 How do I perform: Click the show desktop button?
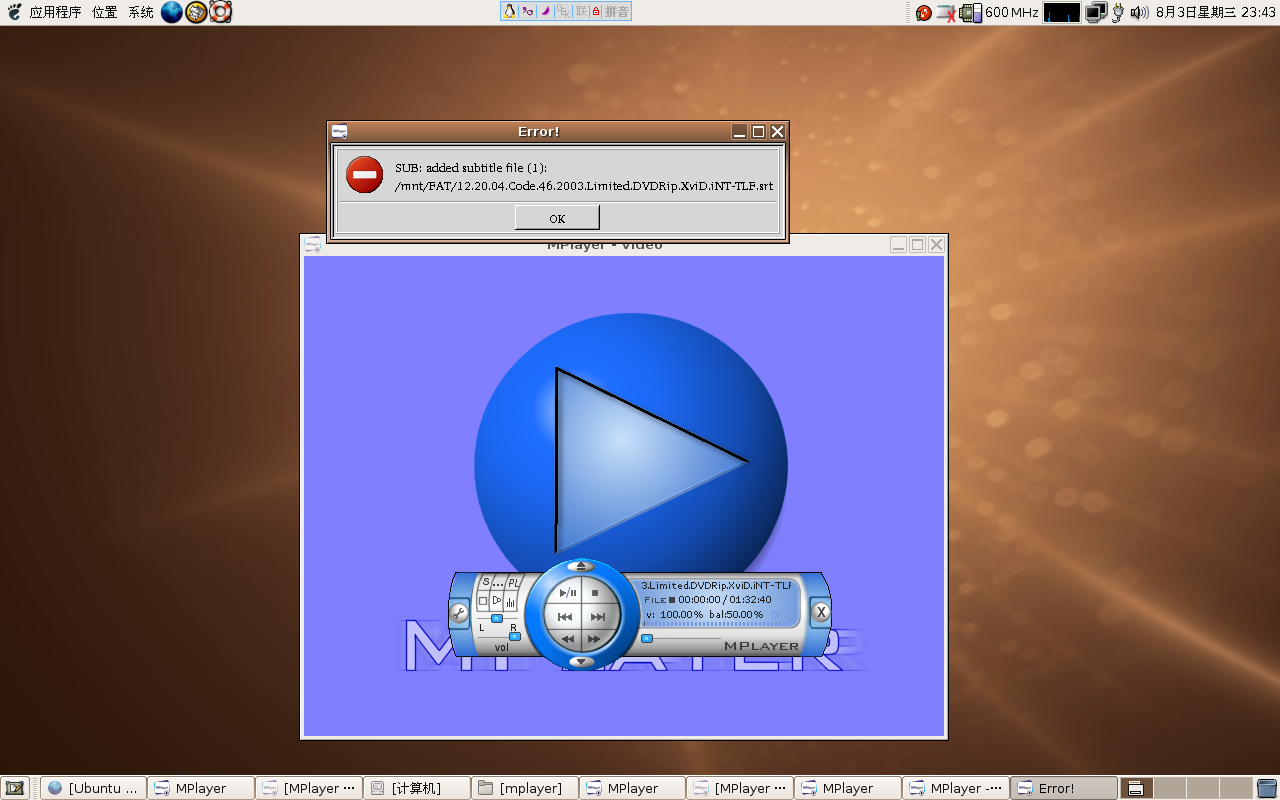pos(15,788)
